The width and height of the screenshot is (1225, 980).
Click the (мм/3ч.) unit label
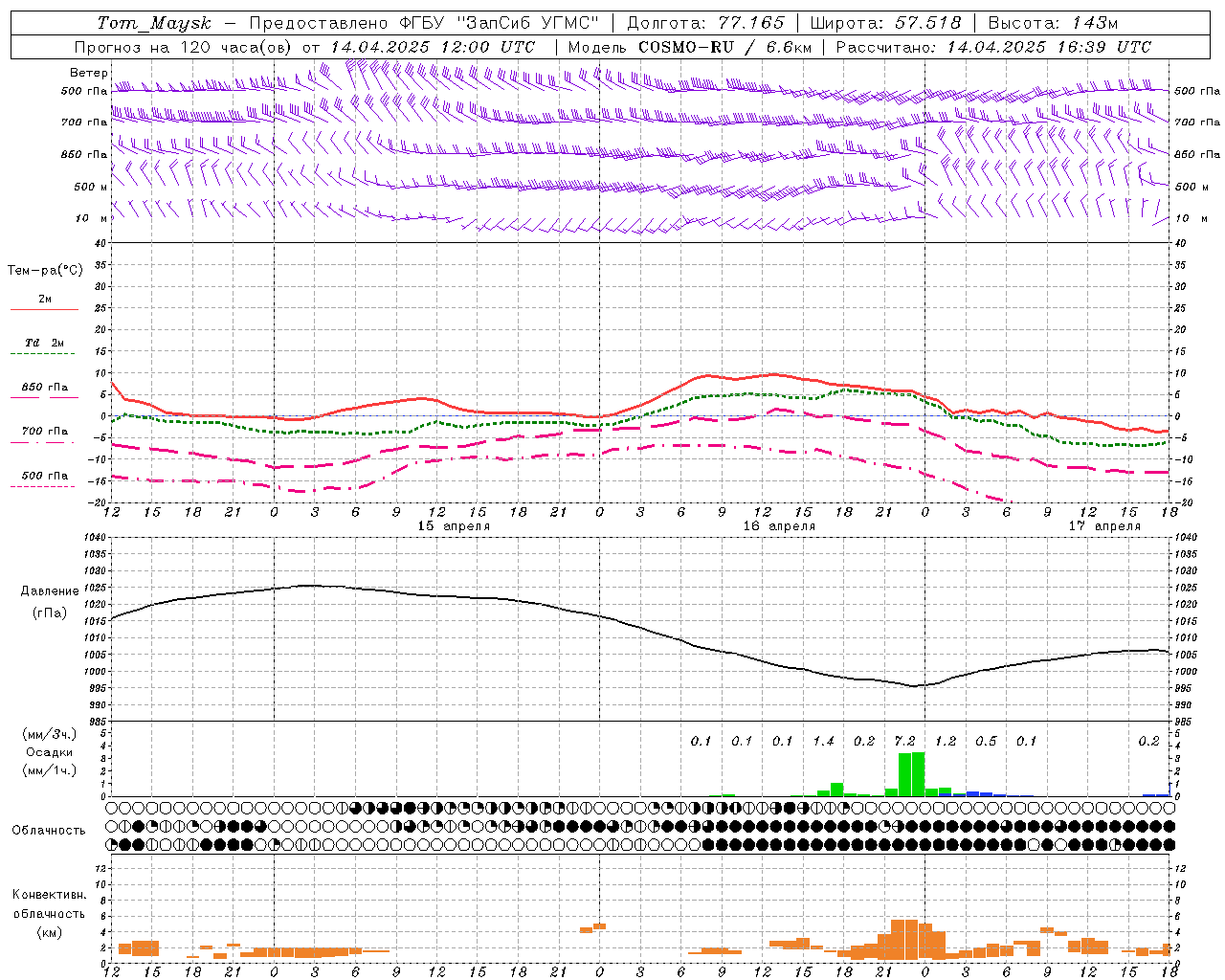point(50,734)
